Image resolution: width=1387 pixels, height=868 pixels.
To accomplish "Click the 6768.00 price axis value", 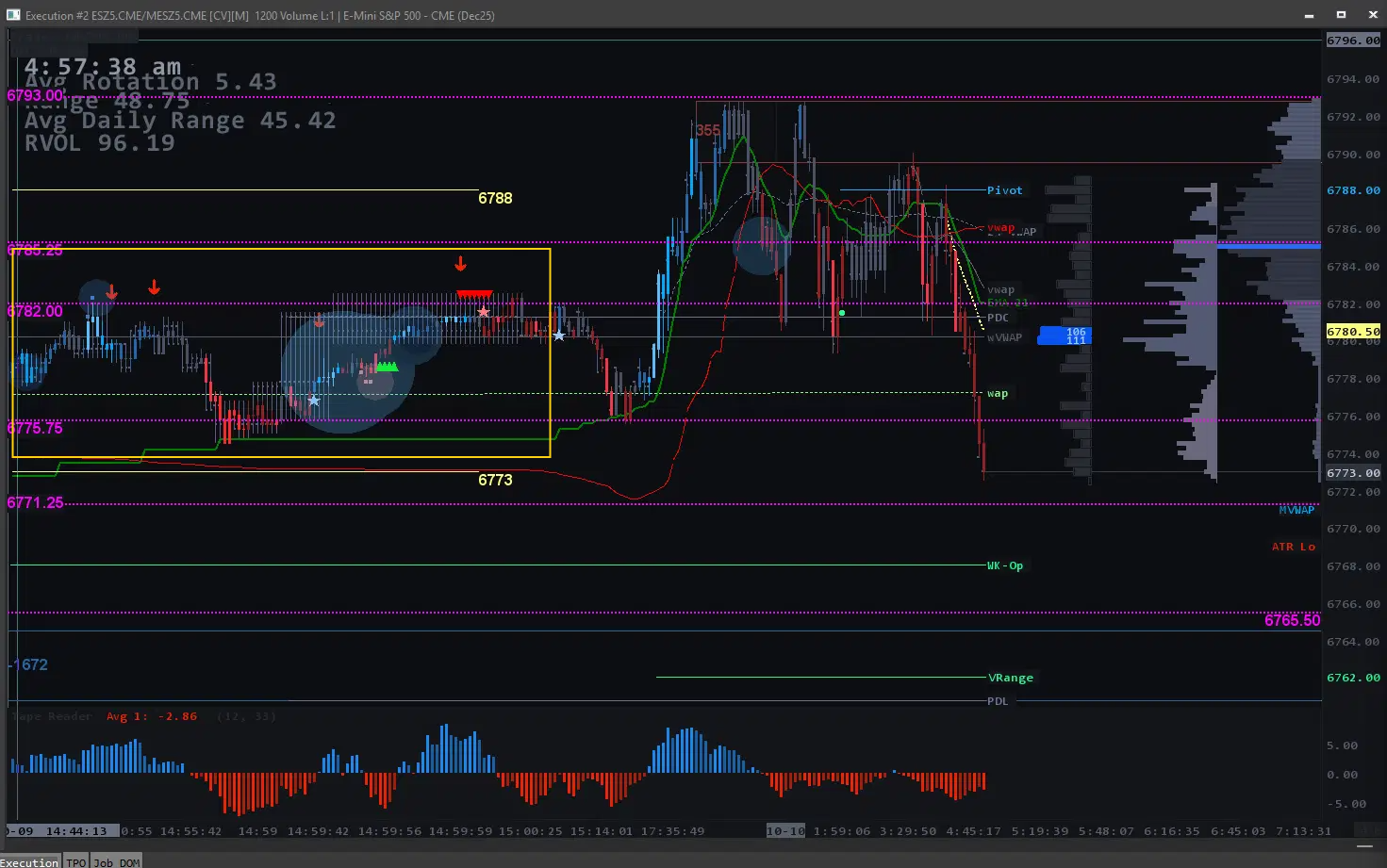I will click(x=1353, y=566).
